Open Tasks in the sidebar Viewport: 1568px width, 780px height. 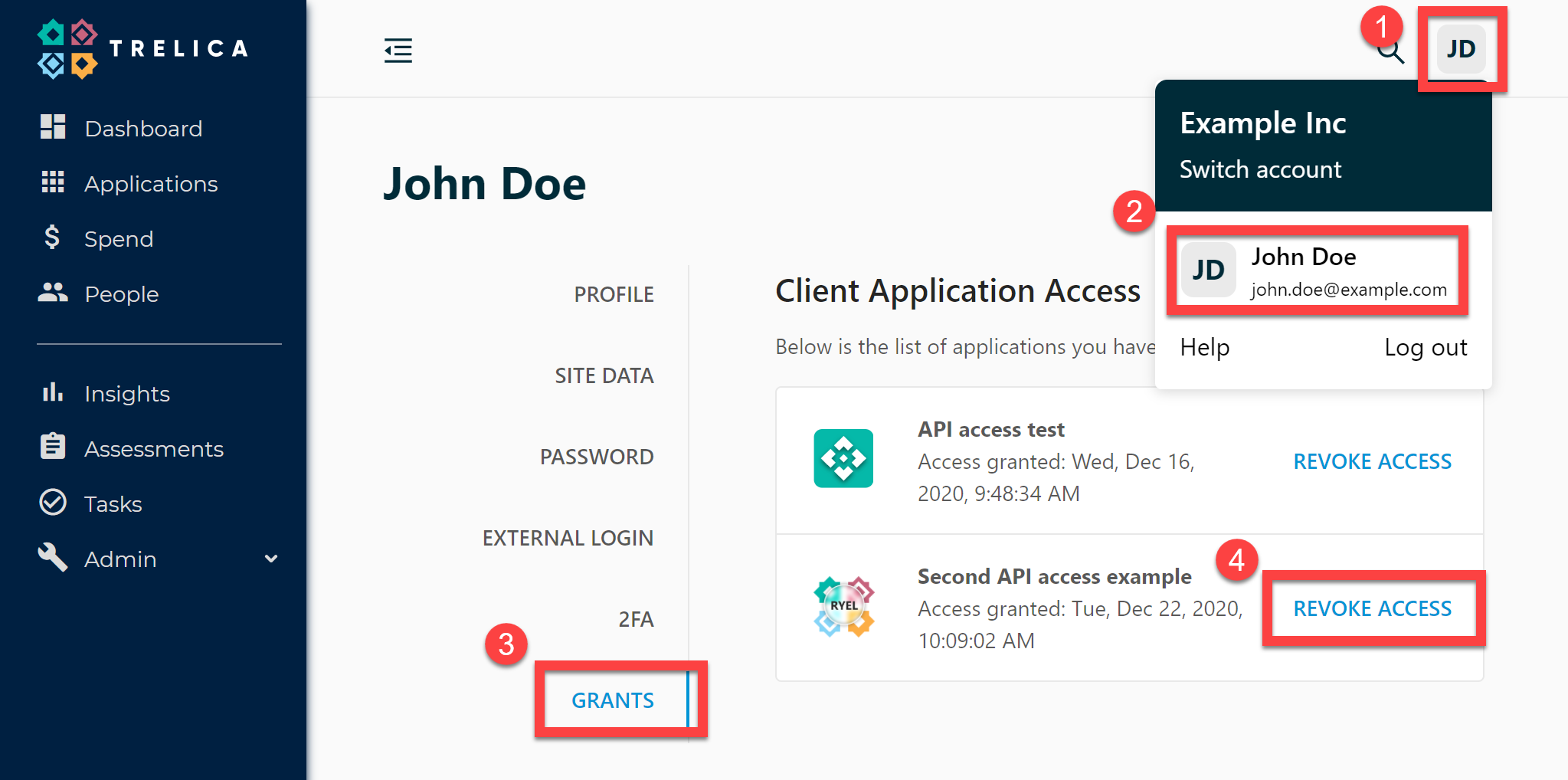click(x=113, y=504)
